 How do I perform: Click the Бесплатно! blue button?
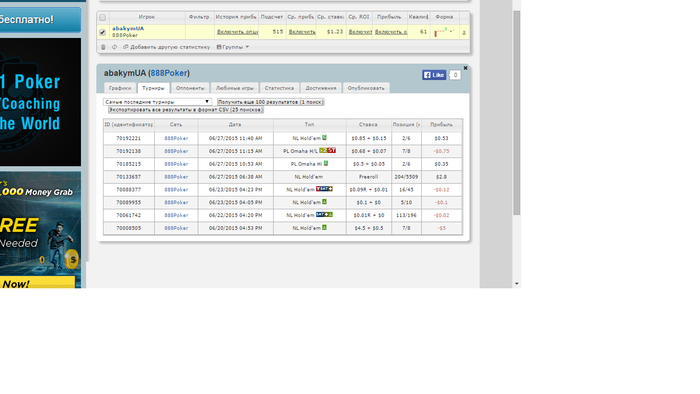click(40, 20)
